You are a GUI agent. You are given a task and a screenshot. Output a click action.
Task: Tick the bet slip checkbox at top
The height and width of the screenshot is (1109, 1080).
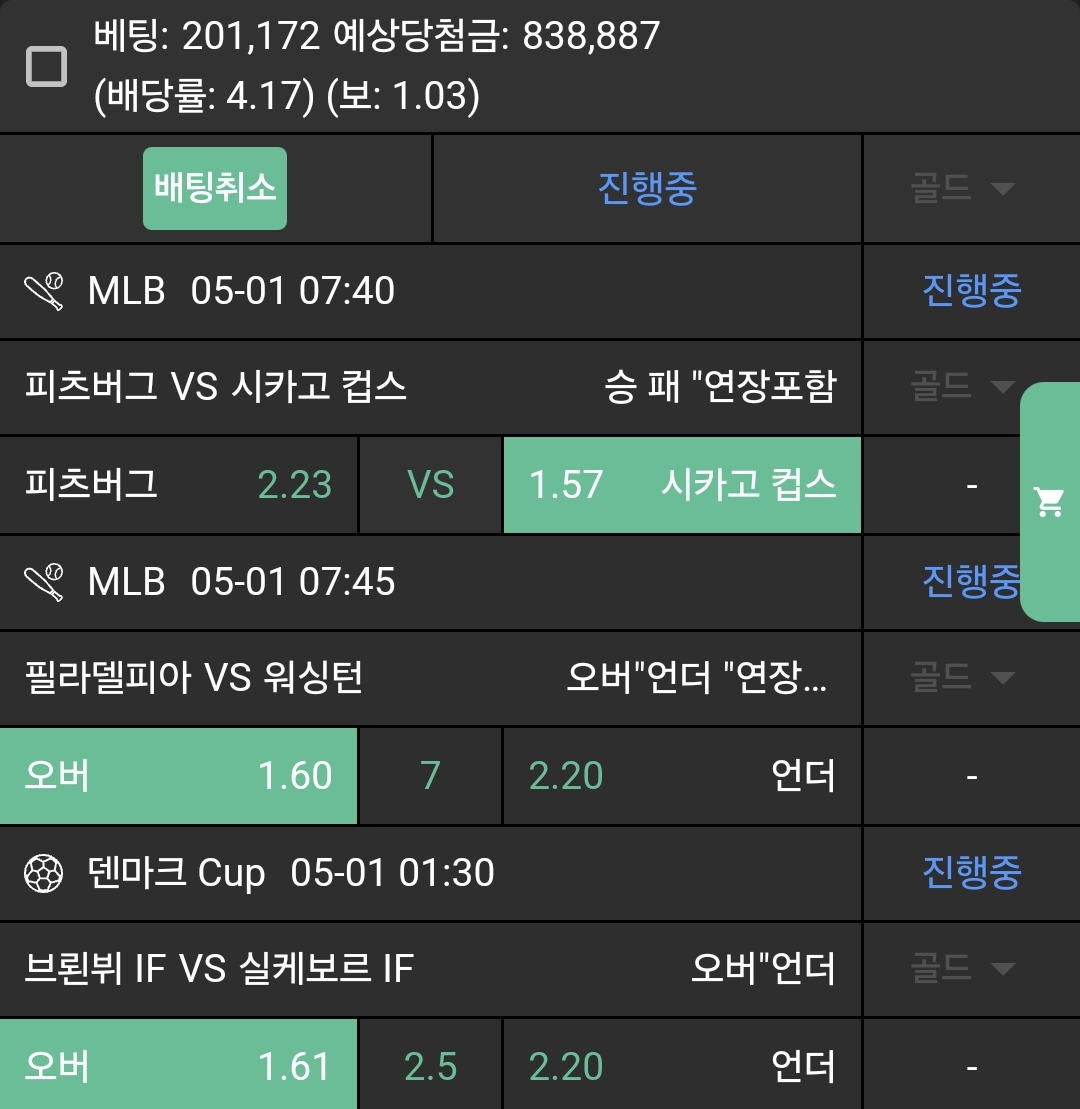(x=46, y=67)
